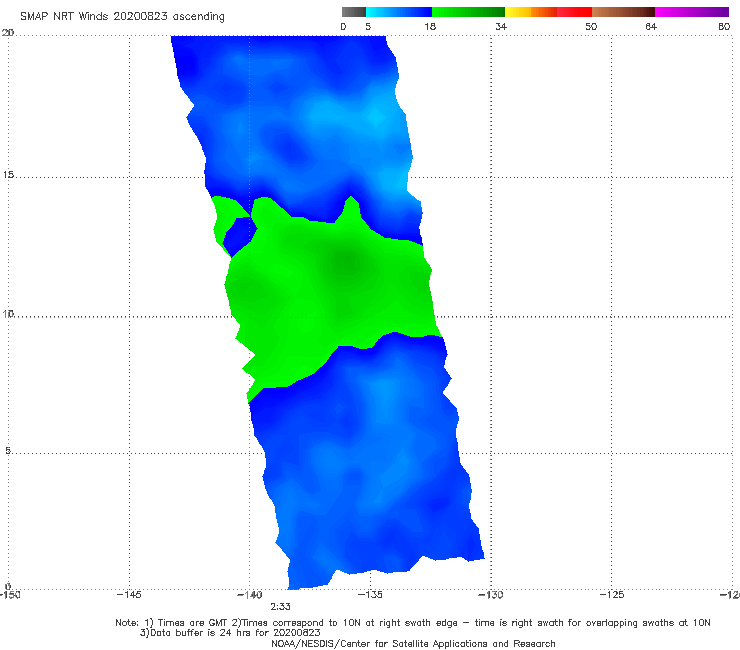The width and height of the screenshot is (740, 650).
Task: Click the longitude label '-125'
Action: pos(612,595)
